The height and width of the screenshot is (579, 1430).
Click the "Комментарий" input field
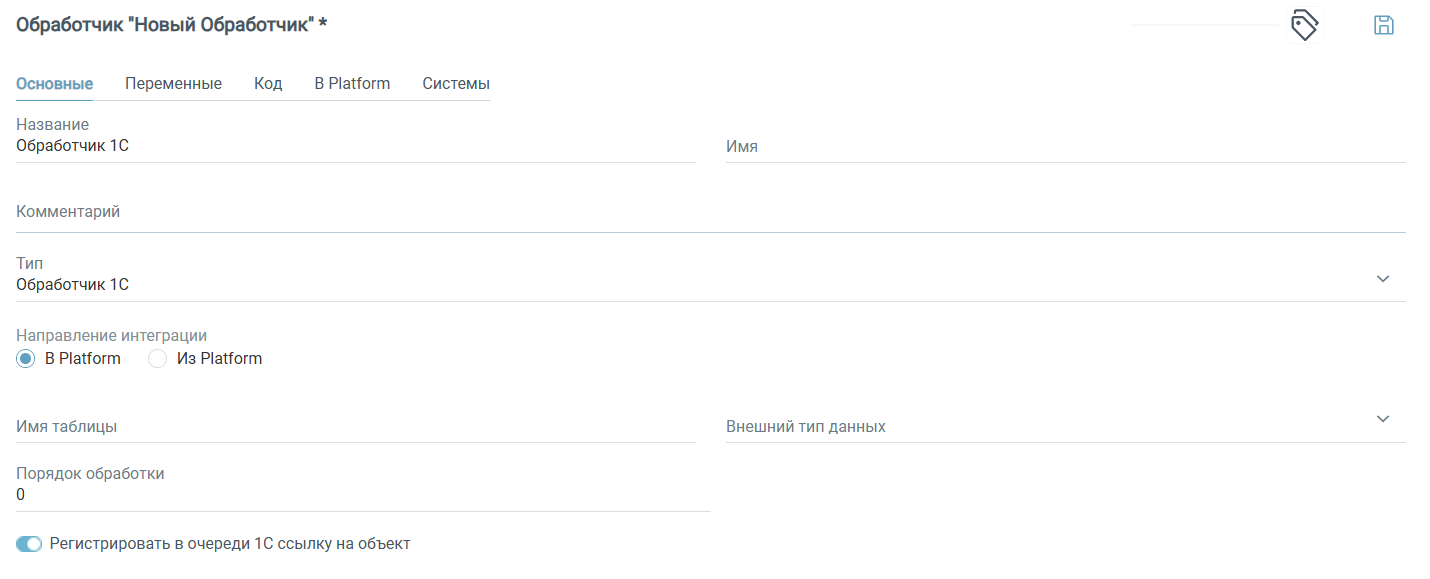[x=710, y=213]
